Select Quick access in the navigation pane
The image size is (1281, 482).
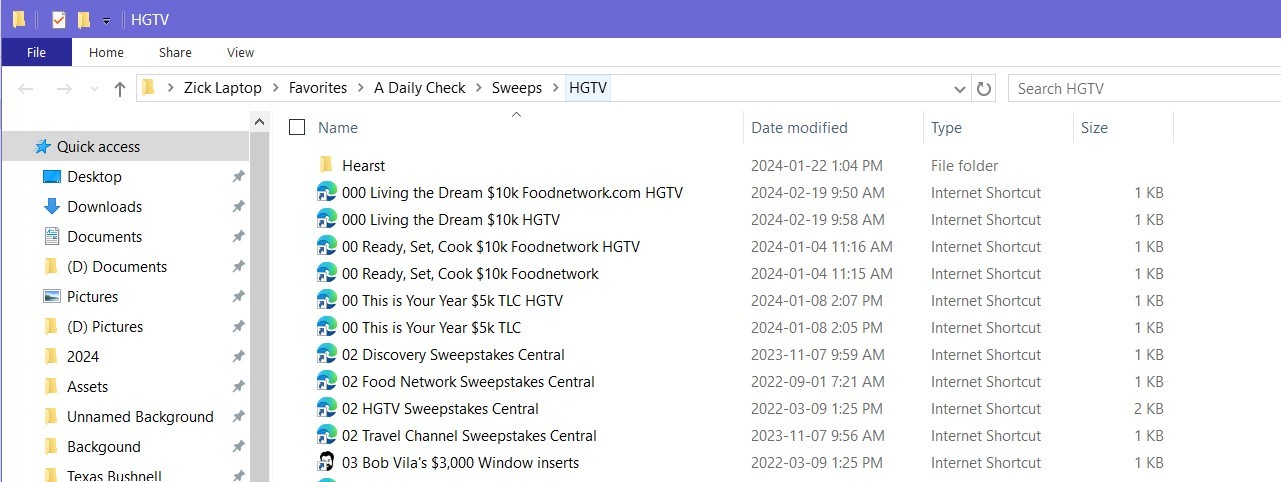[x=125, y=146]
